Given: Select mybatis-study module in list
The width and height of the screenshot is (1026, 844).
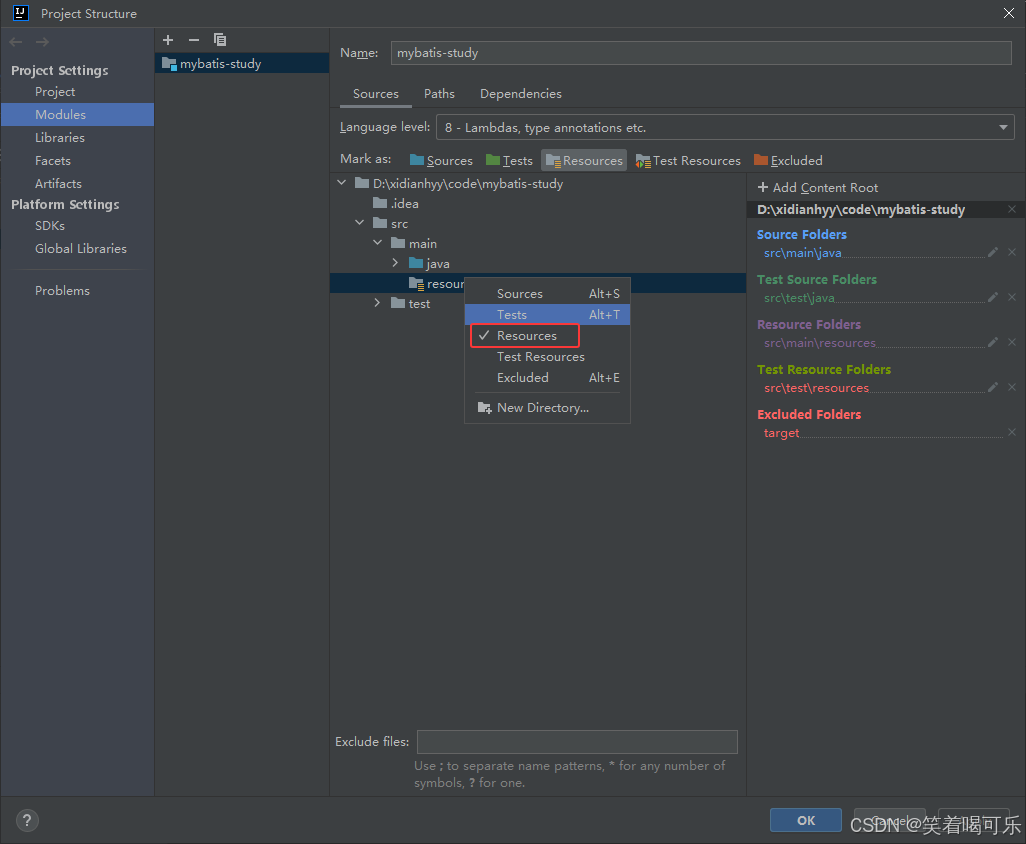Looking at the screenshot, I should tap(242, 63).
